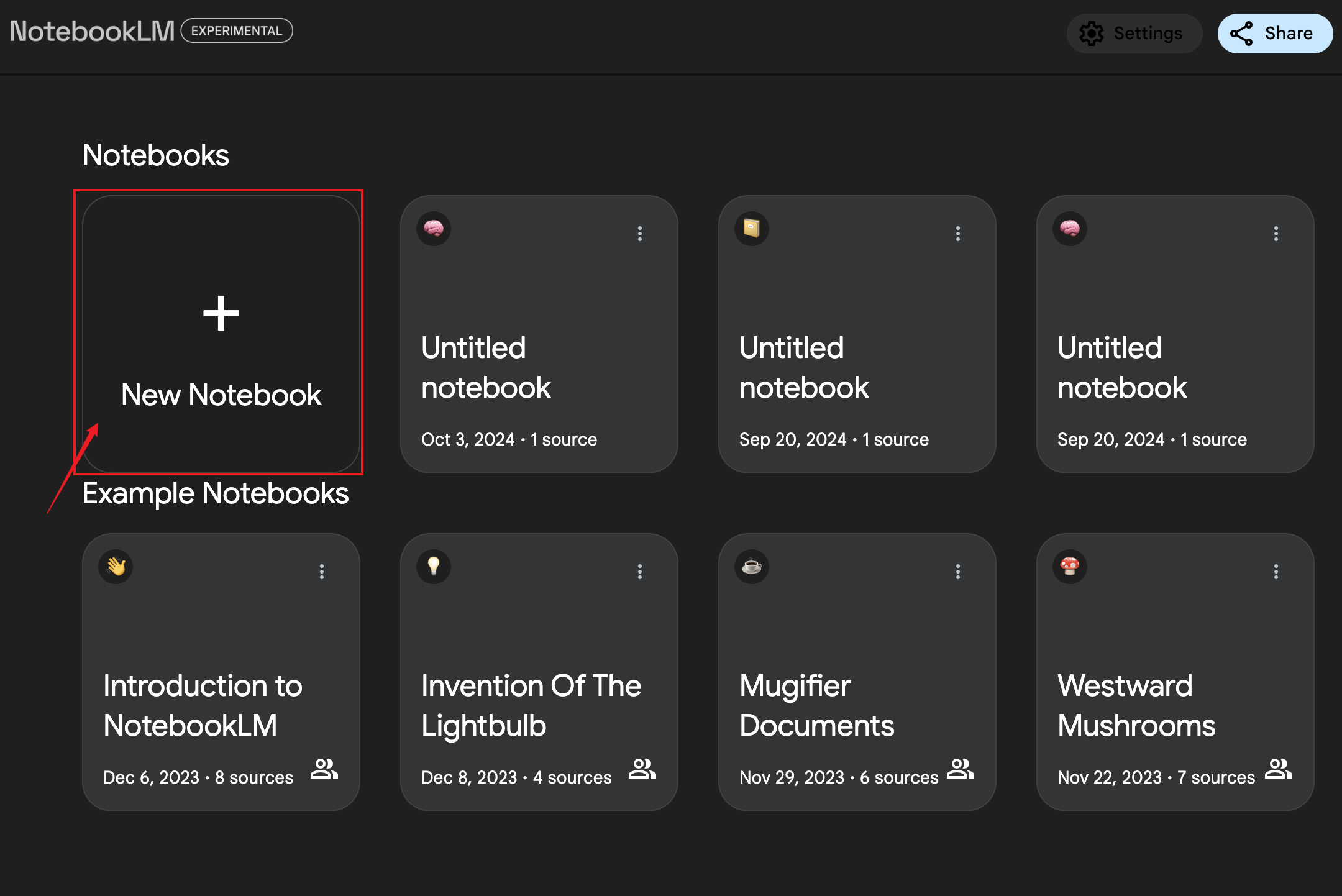Open options menu for Introduction to NotebookLM

click(322, 572)
